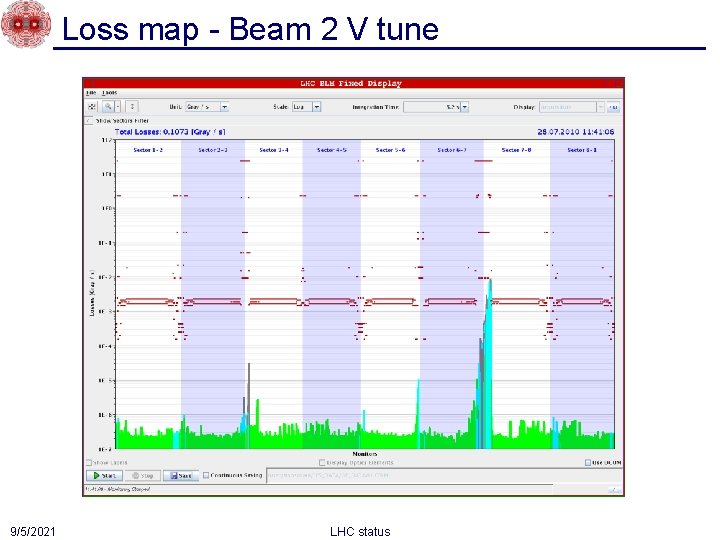The image size is (720, 540).
Task: Click the Save button
Action: (181, 475)
